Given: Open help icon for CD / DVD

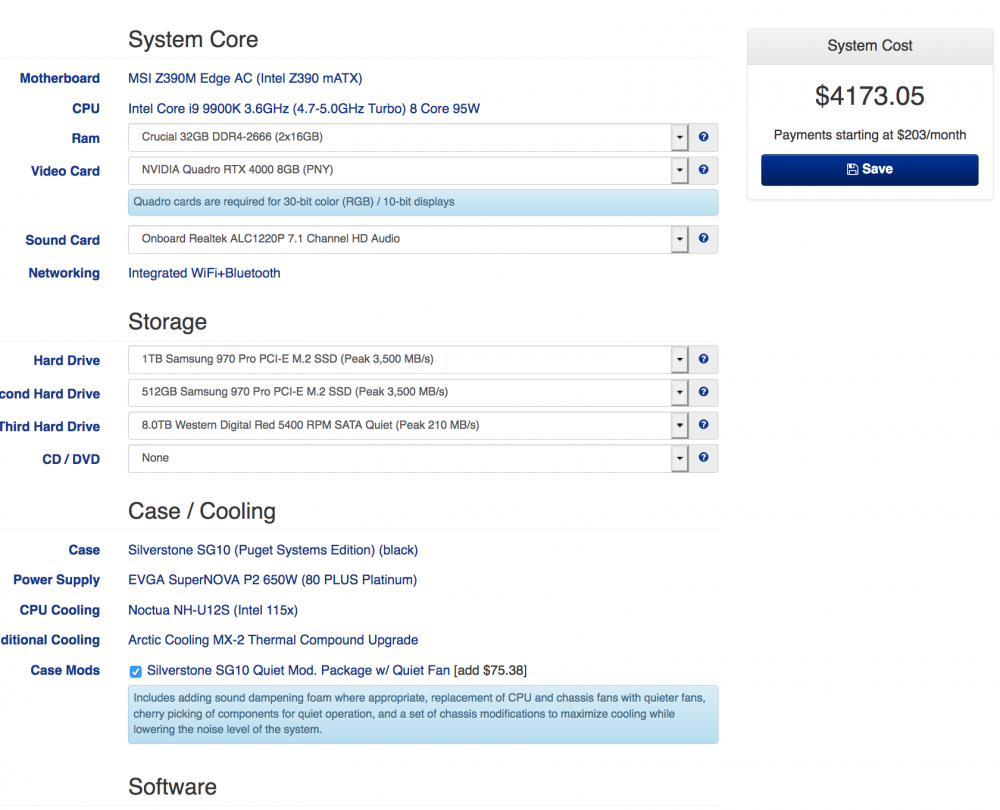Looking at the screenshot, I should click(703, 457).
